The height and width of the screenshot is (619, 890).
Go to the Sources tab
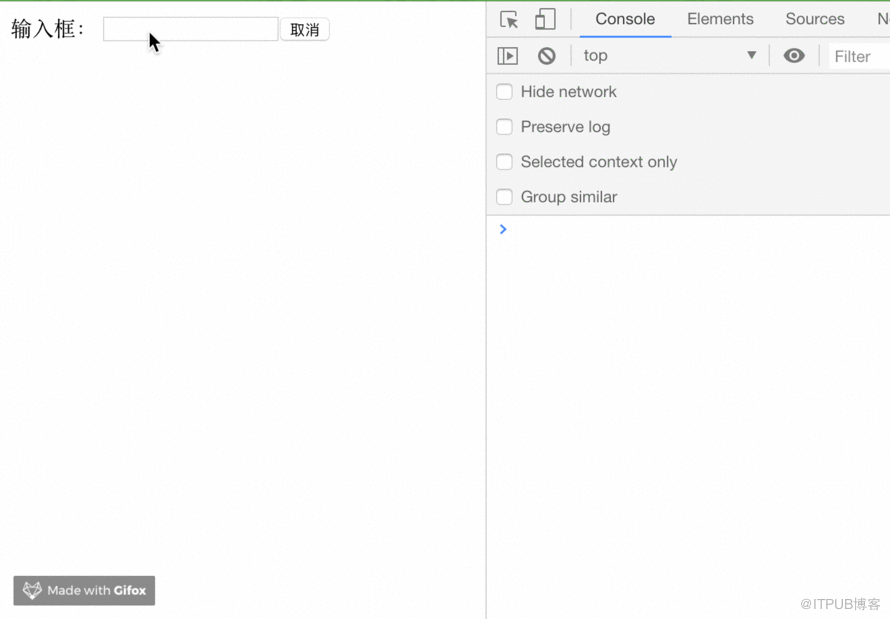click(815, 19)
